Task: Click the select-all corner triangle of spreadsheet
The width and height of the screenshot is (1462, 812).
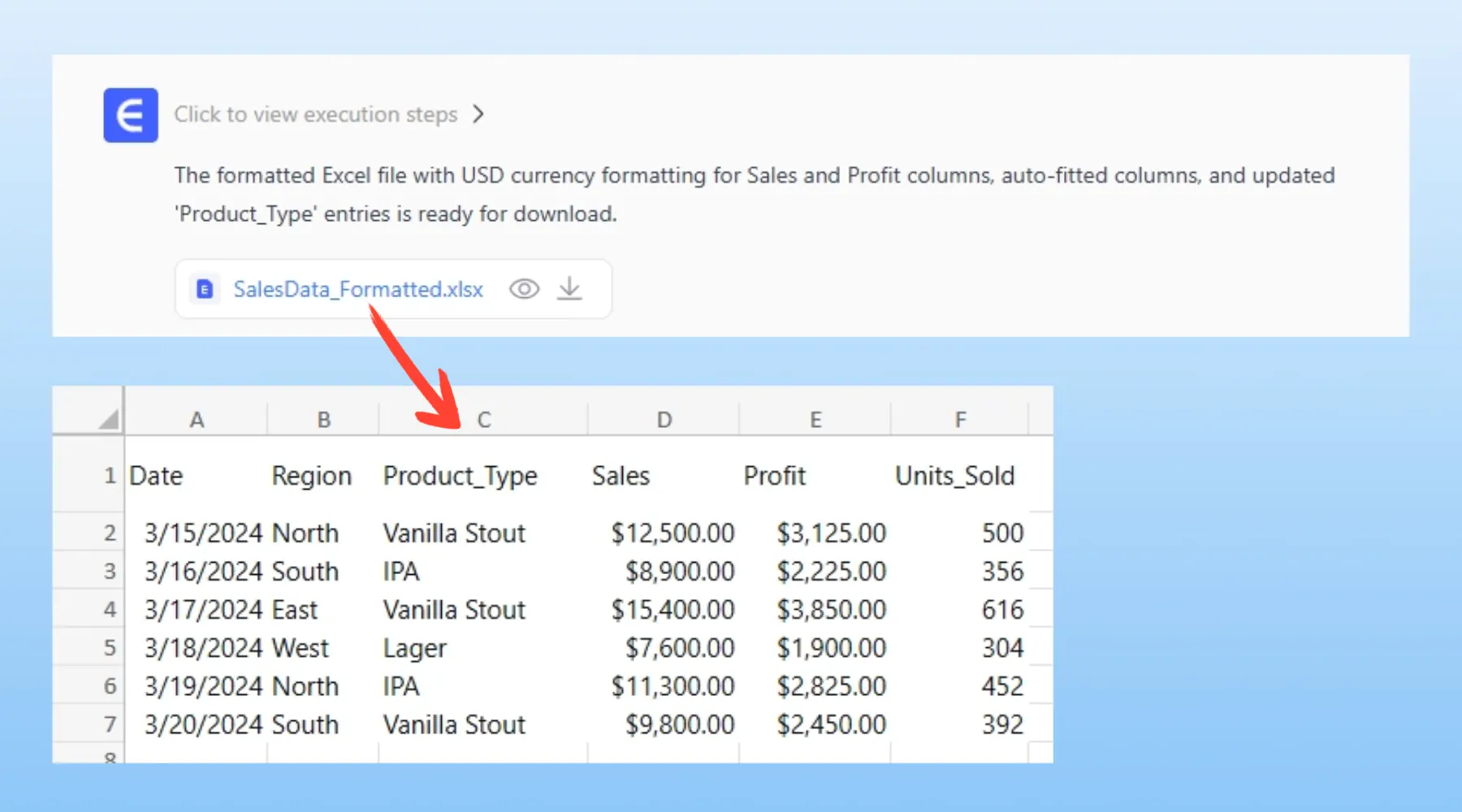Action: (x=108, y=419)
